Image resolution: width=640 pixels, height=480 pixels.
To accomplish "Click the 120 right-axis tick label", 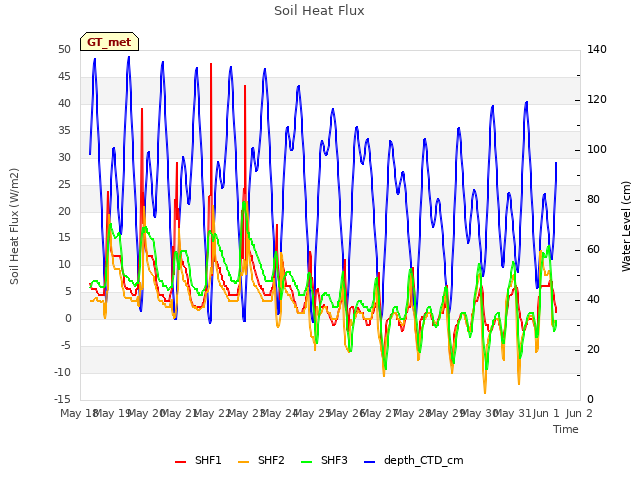I will point(597,100).
